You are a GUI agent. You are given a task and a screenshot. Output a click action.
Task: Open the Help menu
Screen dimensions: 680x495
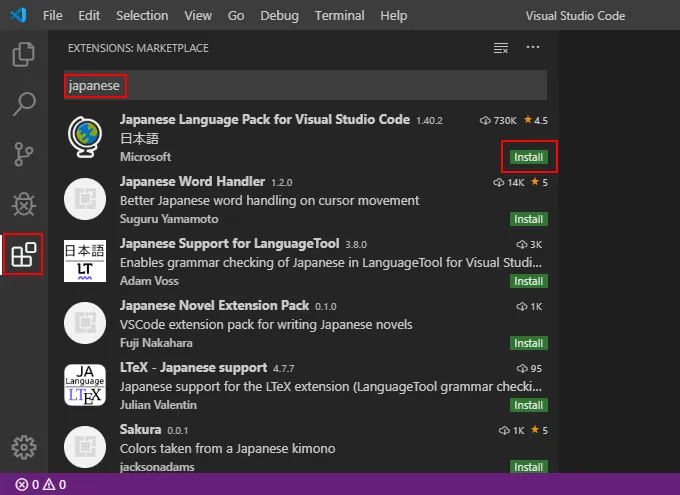[394, 16]
